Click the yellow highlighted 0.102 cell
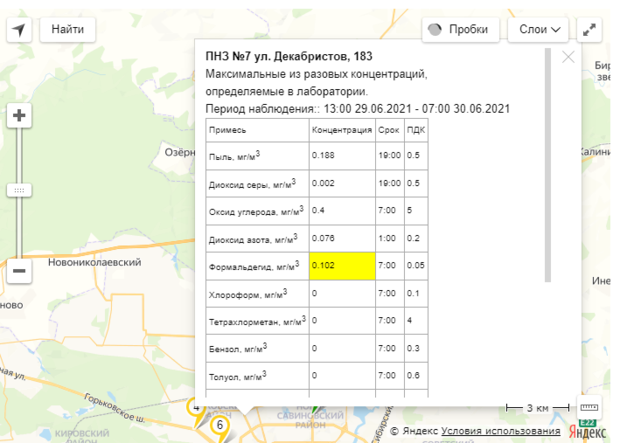This screenshot has width=620, height=443. 341,267
